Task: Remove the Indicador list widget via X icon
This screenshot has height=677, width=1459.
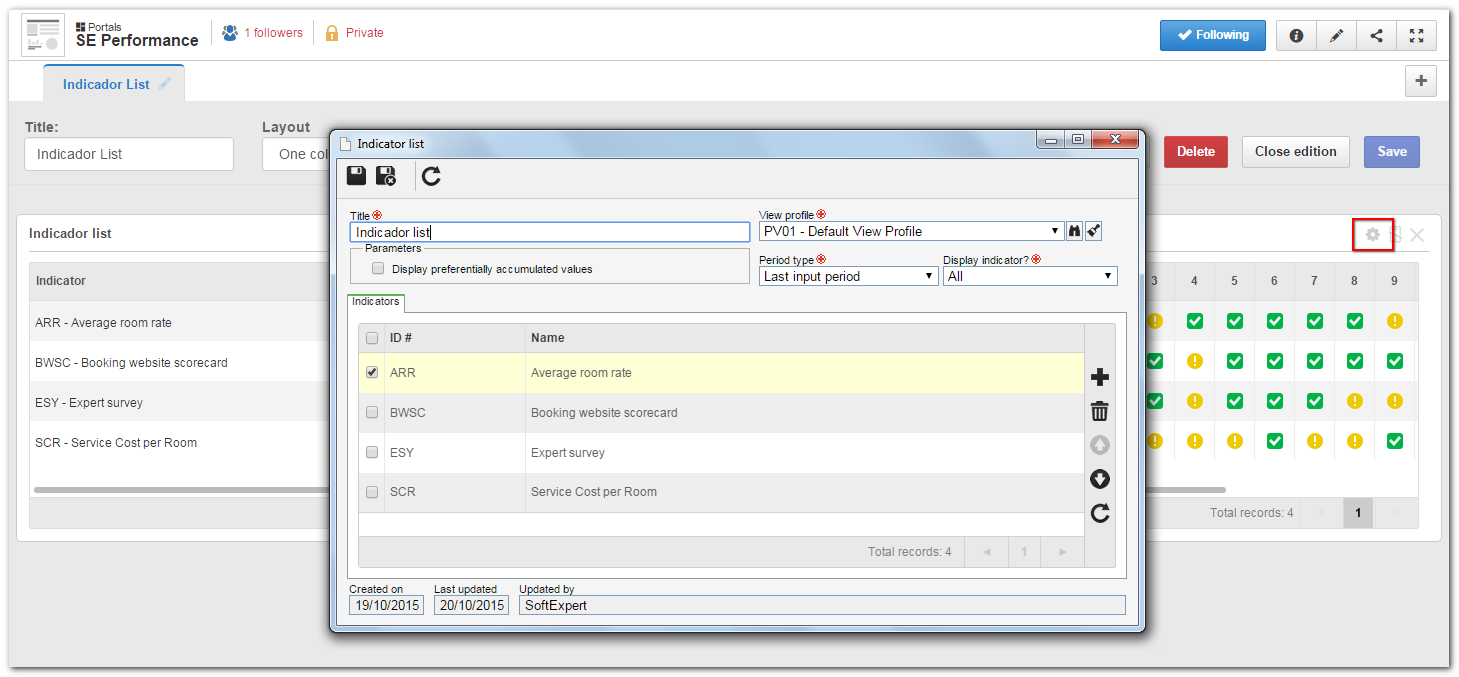Action: click(x=1417, y=235)
